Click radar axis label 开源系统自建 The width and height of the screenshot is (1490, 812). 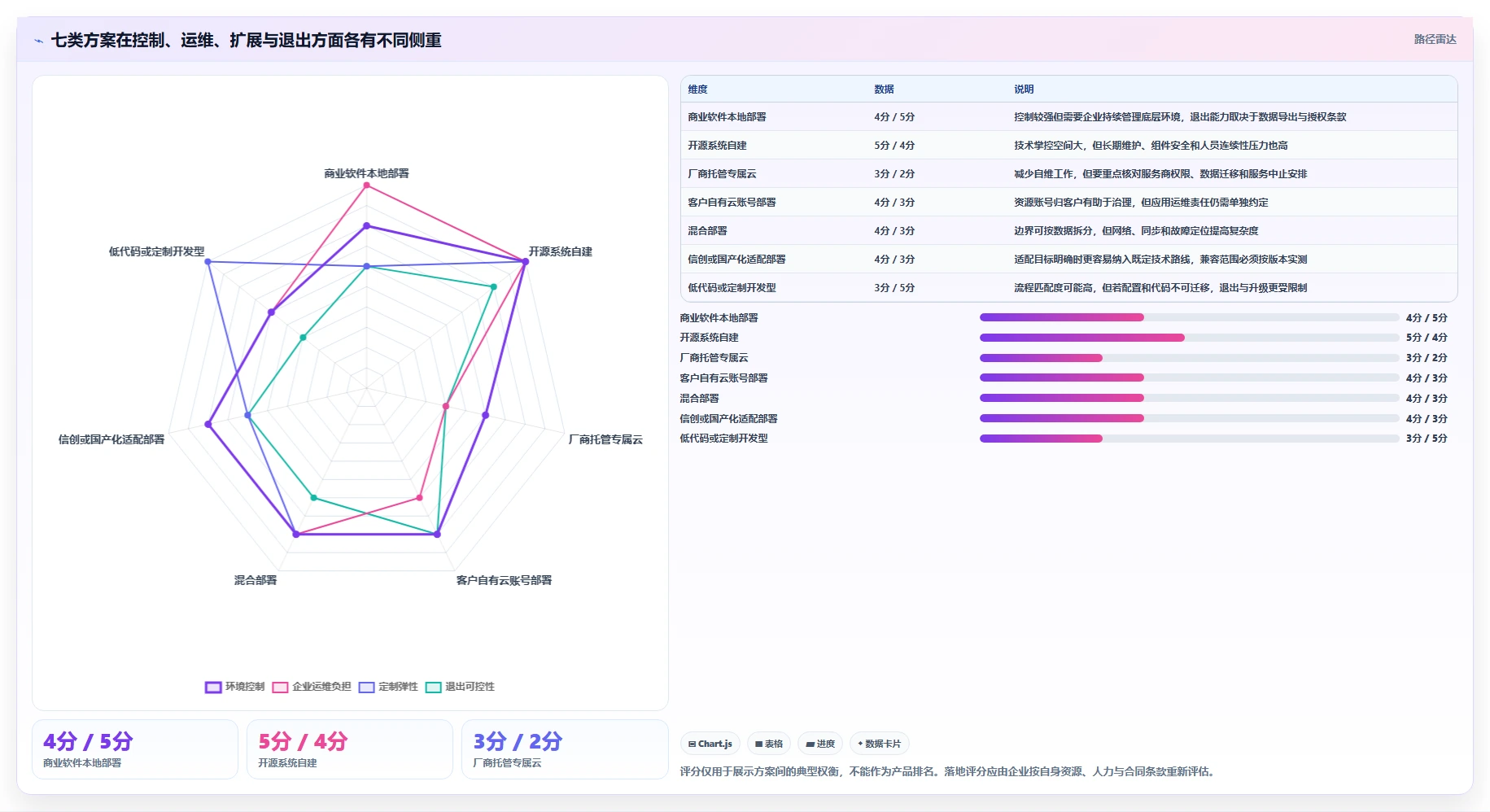pos(561,251)
